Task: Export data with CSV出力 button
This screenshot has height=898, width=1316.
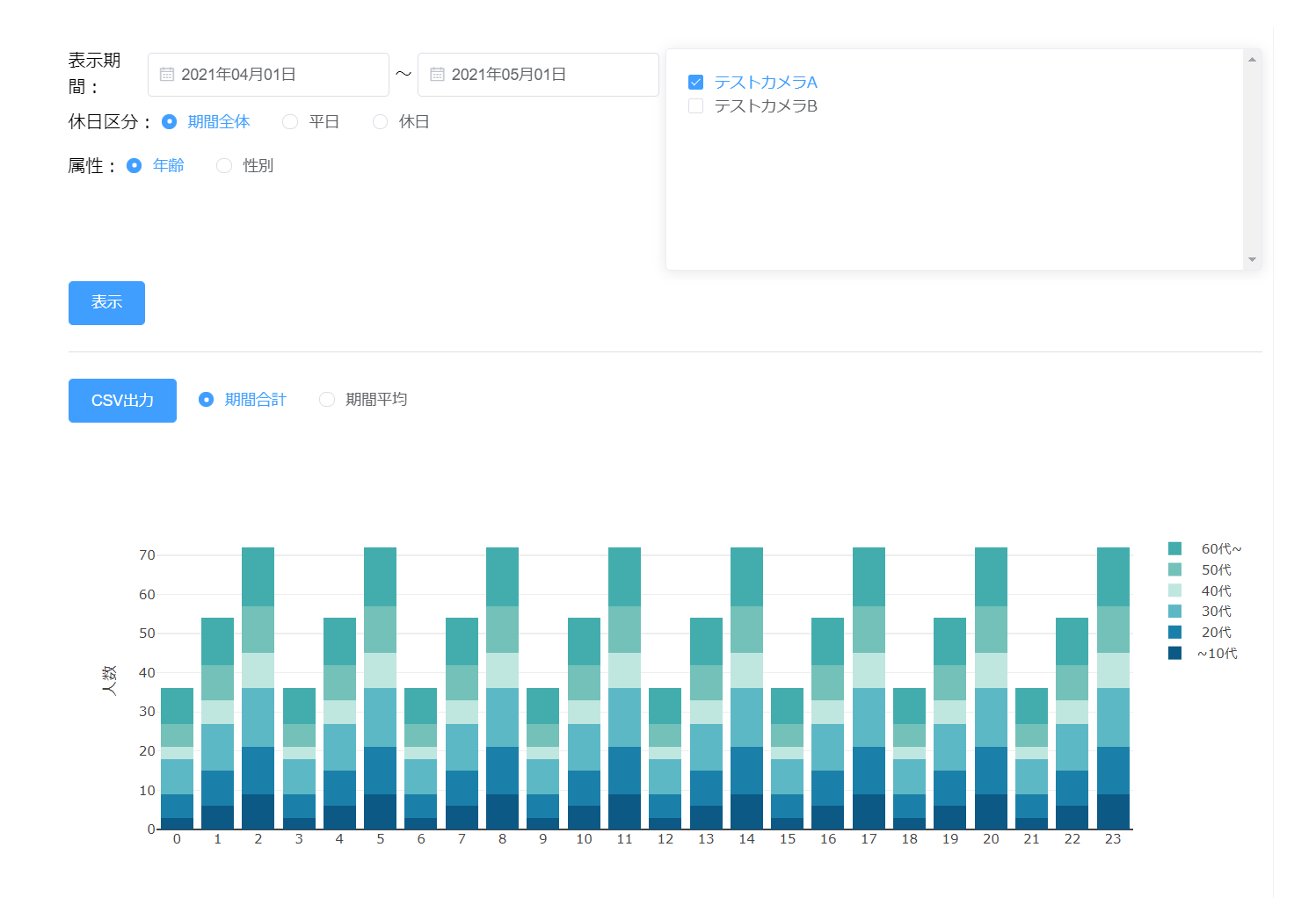Action: click(122, 401)
